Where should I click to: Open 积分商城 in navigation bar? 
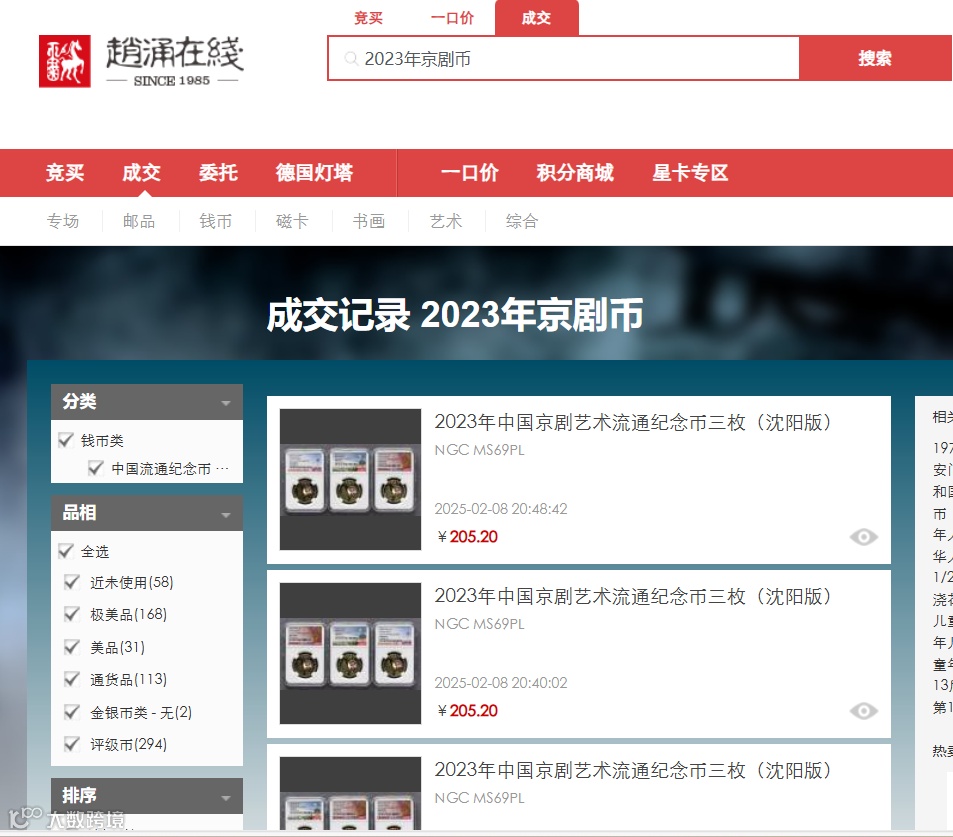575,173
